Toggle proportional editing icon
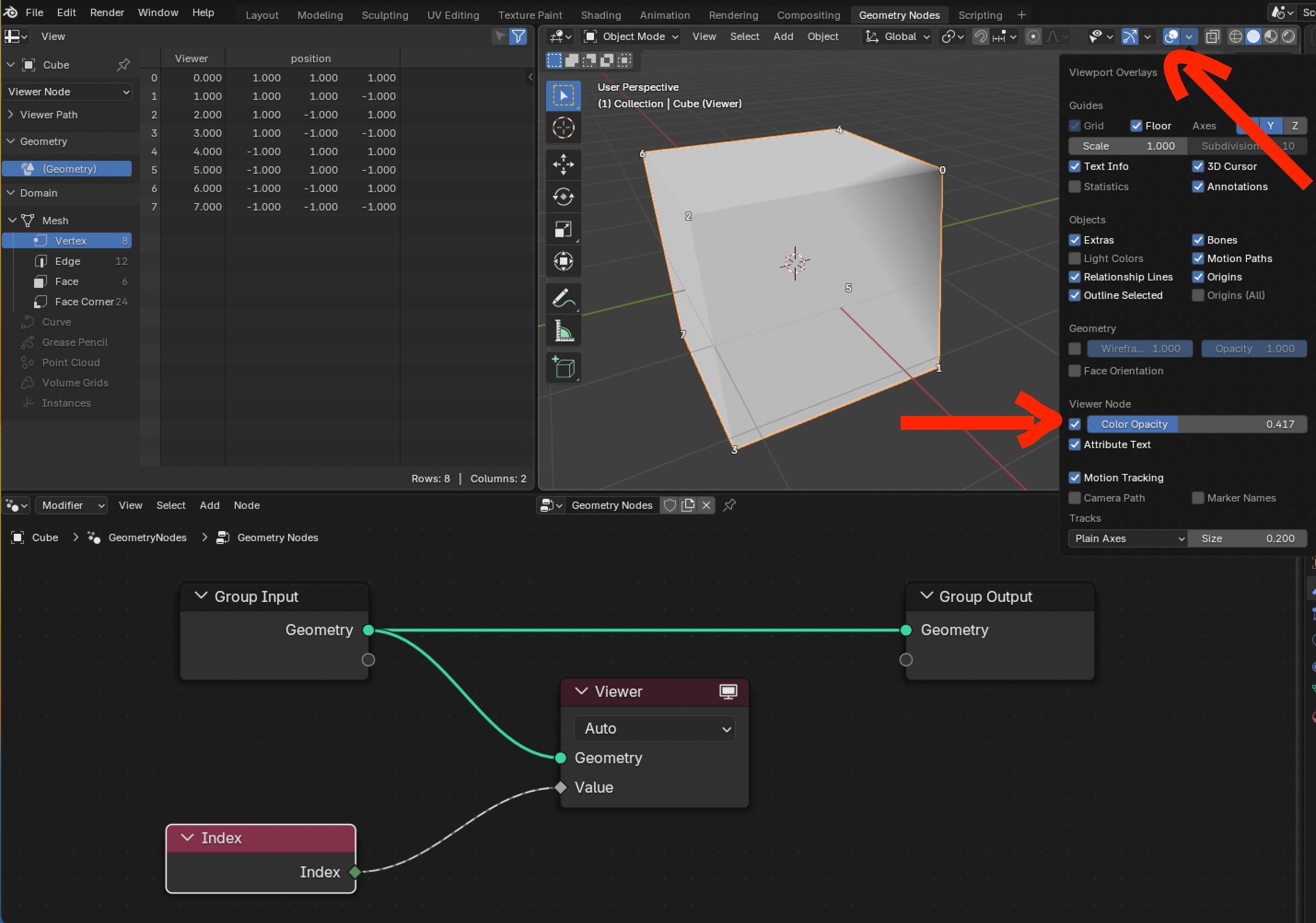Image resolution: width=1316 pixels, height=923 pixels. [x=1033, y=37]
